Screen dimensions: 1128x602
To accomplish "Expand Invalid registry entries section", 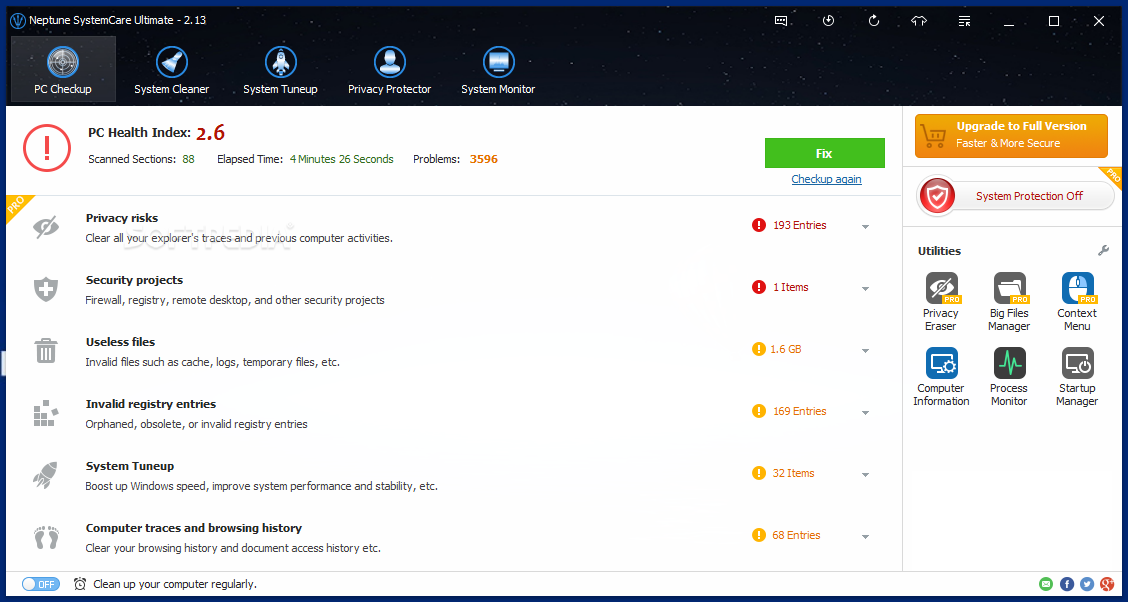I will click(865, 413).
